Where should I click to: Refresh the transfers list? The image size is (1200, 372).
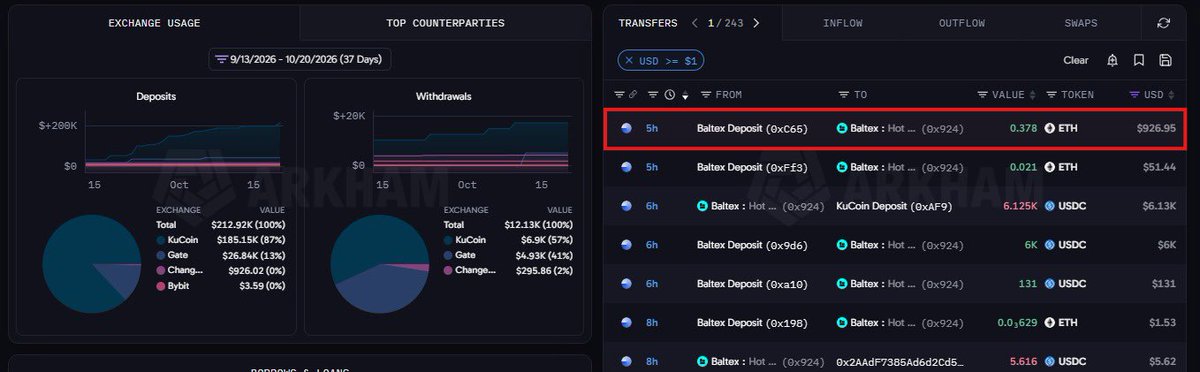coord(1163,22)
